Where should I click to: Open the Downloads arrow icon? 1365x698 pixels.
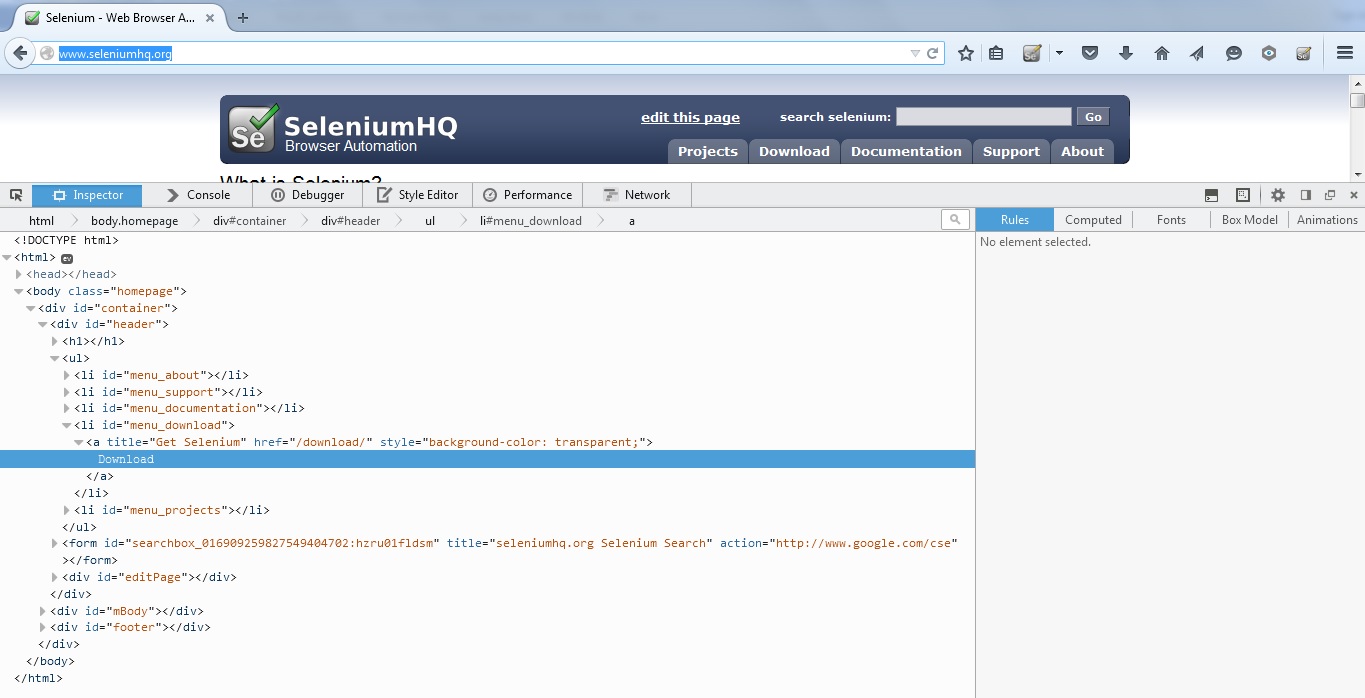pyautogui.click(x=1126, y=54)
